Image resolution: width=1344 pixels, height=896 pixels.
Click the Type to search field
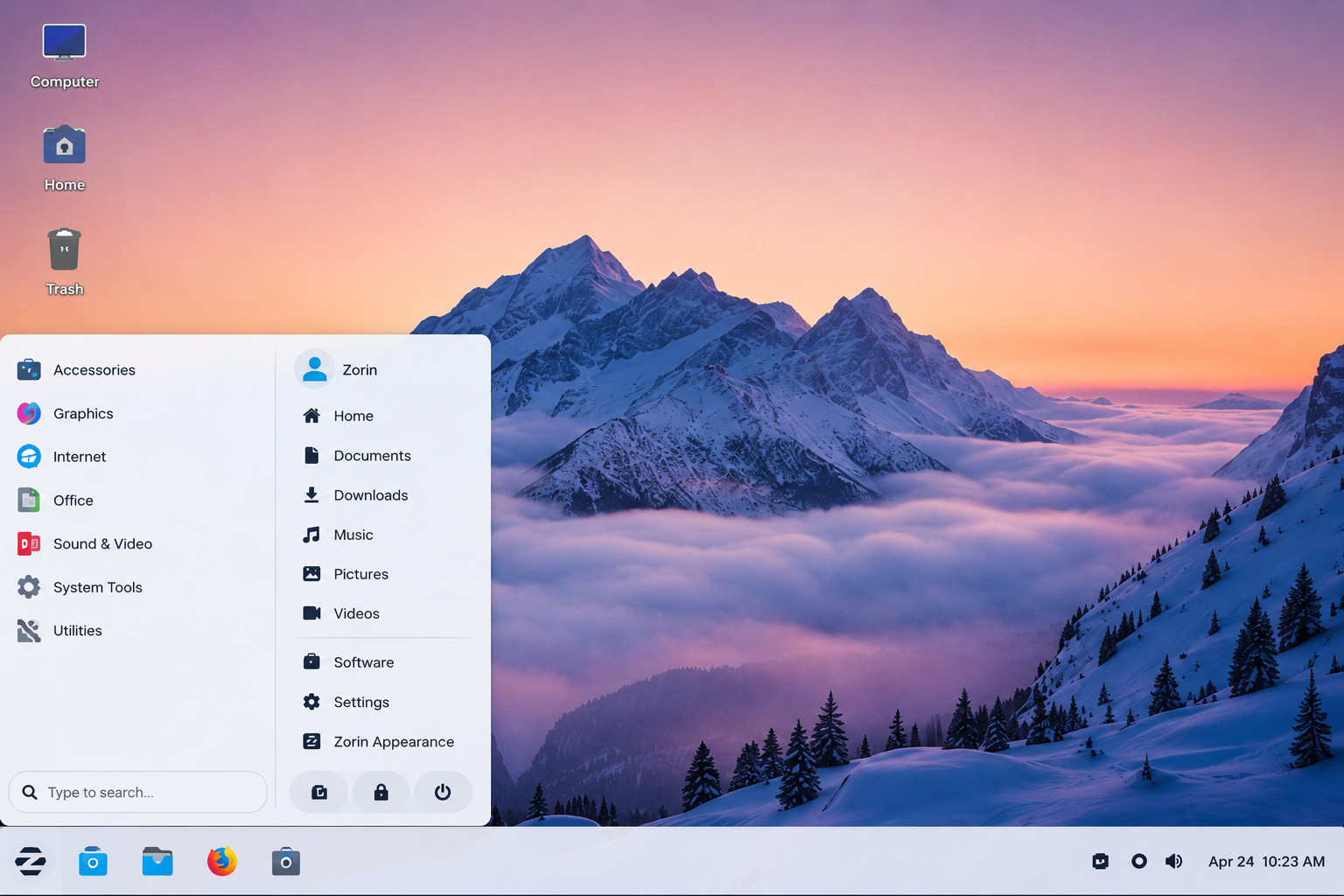pyautogui.click(x=138, y=792)
